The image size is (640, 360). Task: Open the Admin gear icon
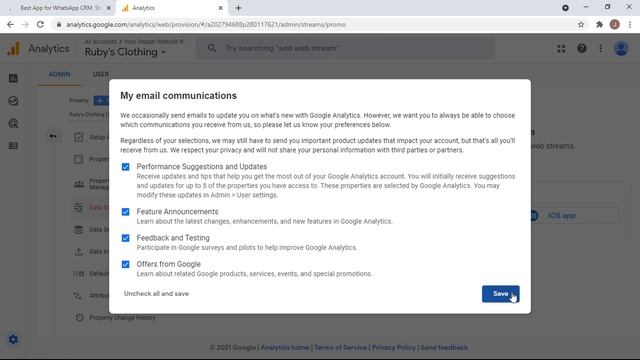click(x=13, y=339)
